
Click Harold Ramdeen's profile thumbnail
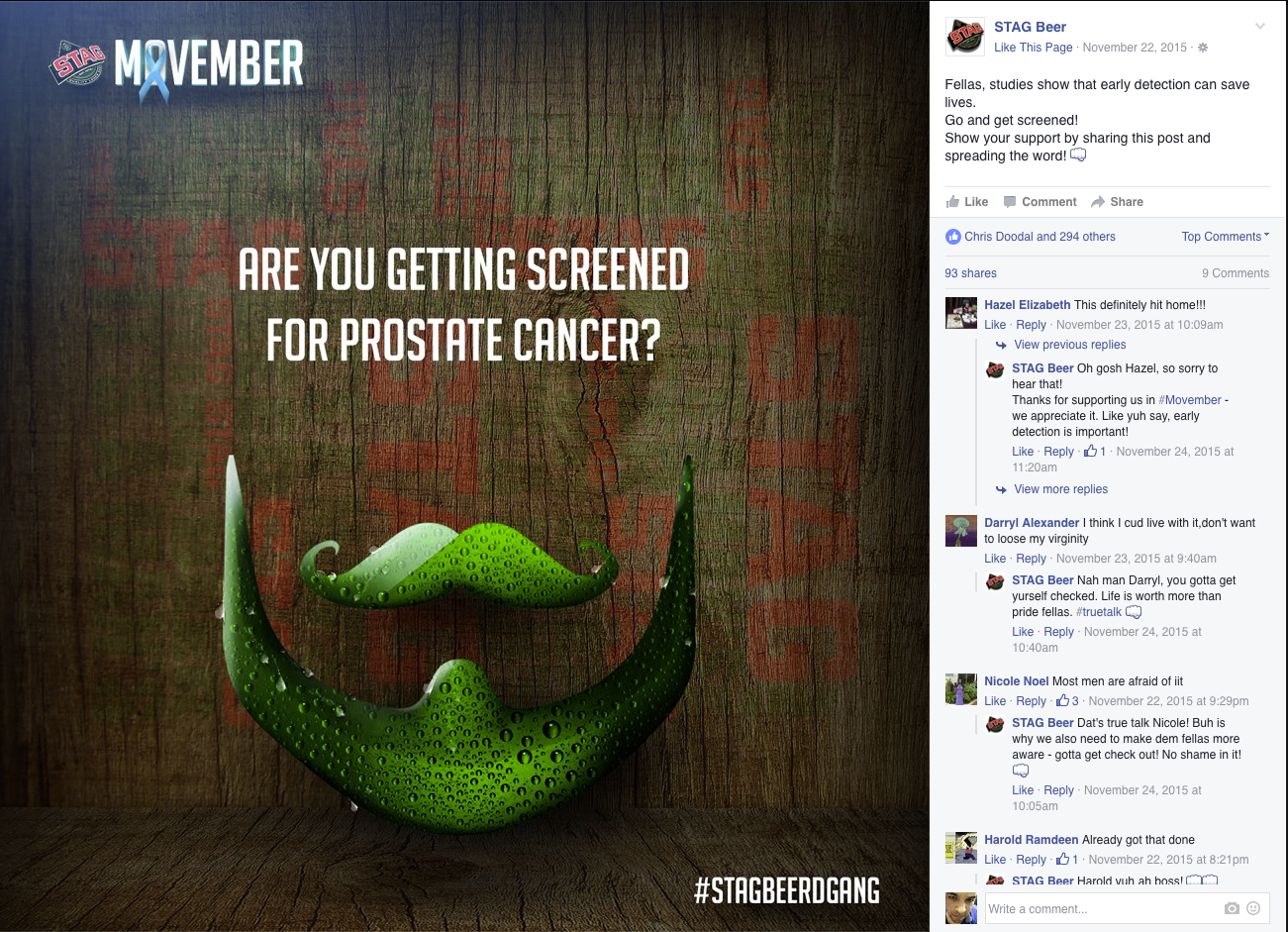click(961, 848)
